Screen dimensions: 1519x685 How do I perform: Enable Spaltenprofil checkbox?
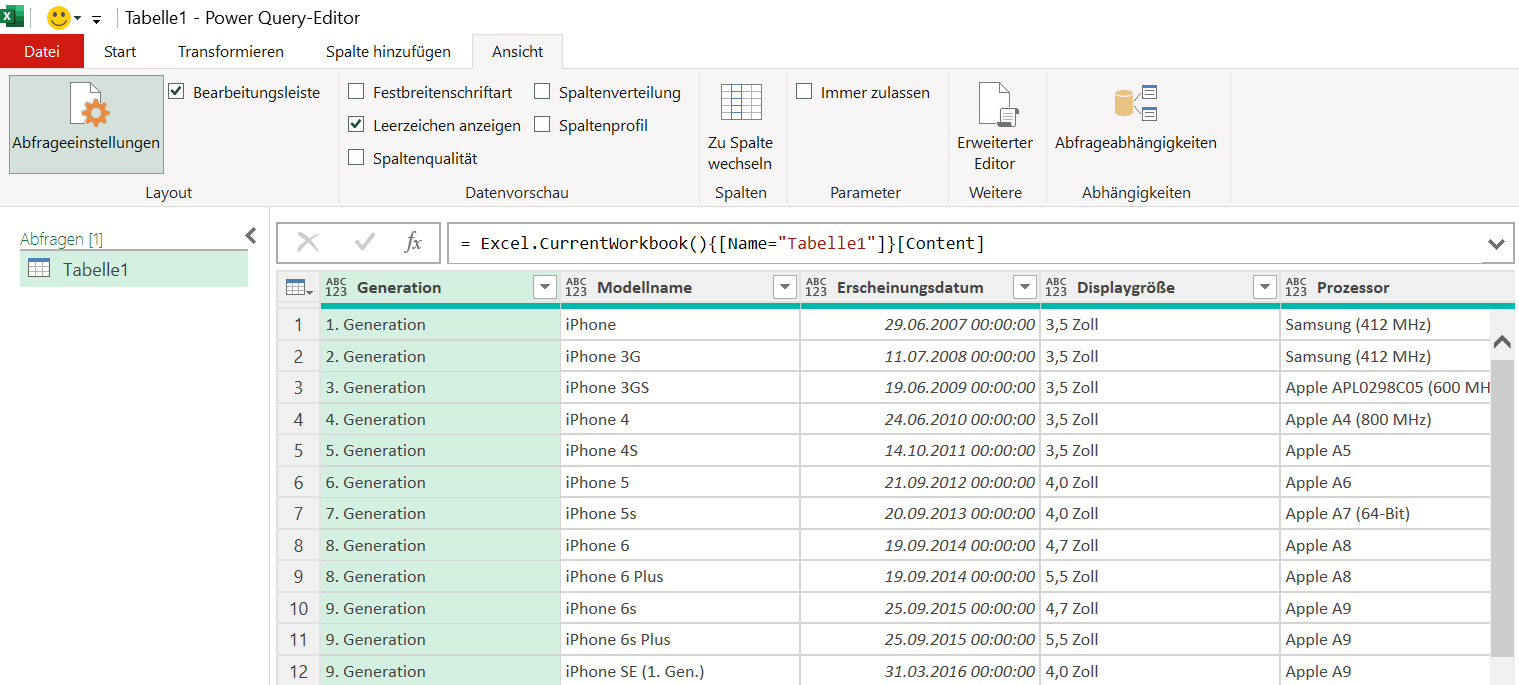(542, 125)
